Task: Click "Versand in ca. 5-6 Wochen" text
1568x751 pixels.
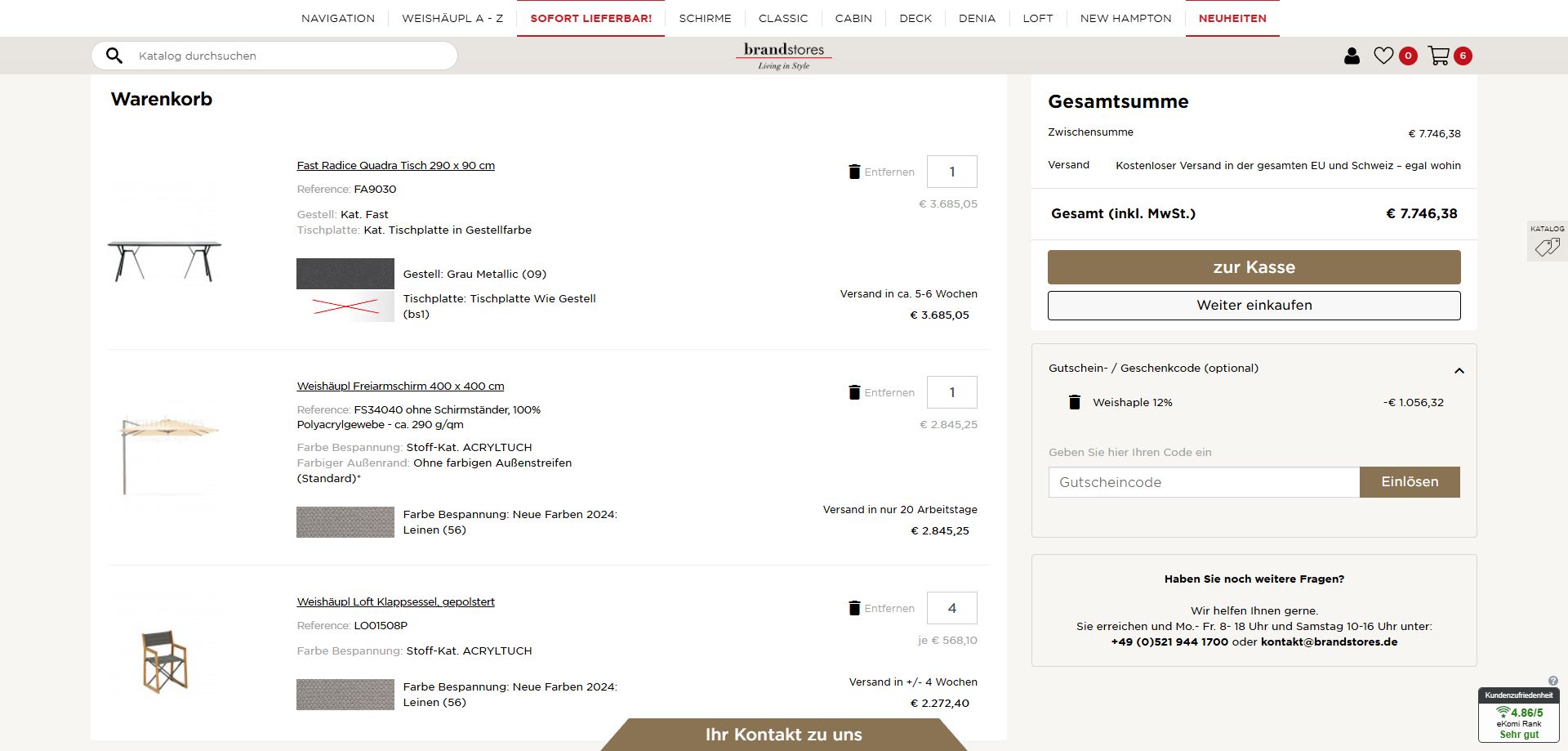Action: click(909, 294)
